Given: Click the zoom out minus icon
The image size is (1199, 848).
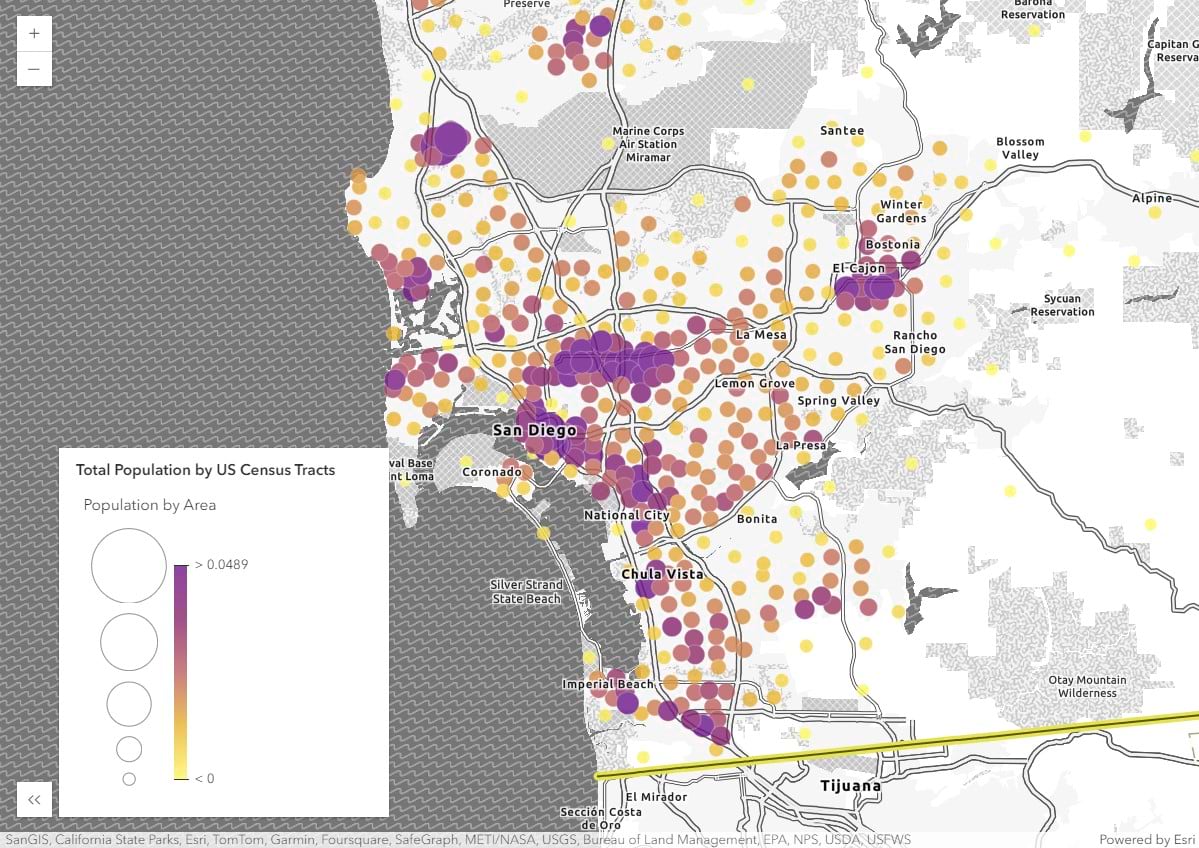Looking at the screenshot, I should pyautogui.click(x=33, y=68).
